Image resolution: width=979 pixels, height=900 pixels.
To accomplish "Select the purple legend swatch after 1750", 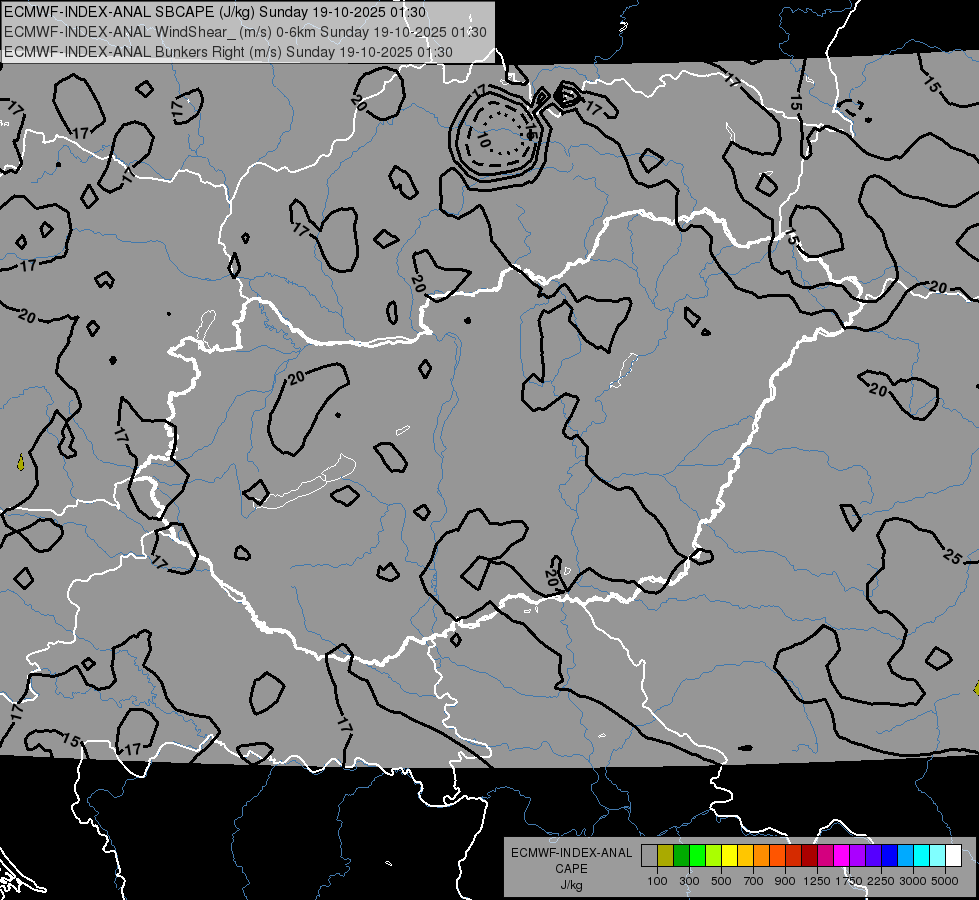I will tap(858, 856).
